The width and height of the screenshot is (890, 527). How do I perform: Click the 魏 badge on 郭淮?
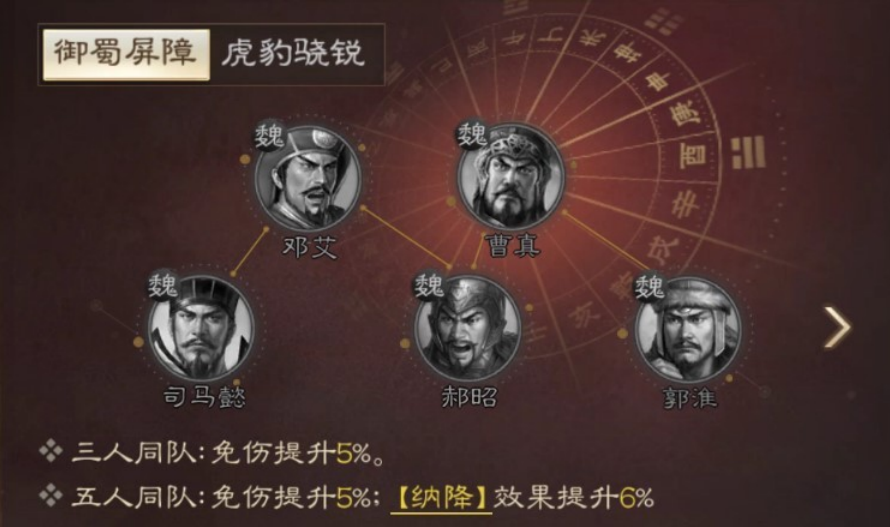649,286
